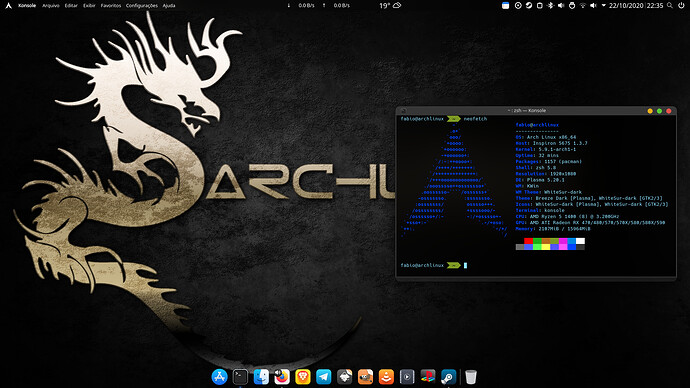Click the 'Terminal: konsole' line

click(540, 210)
